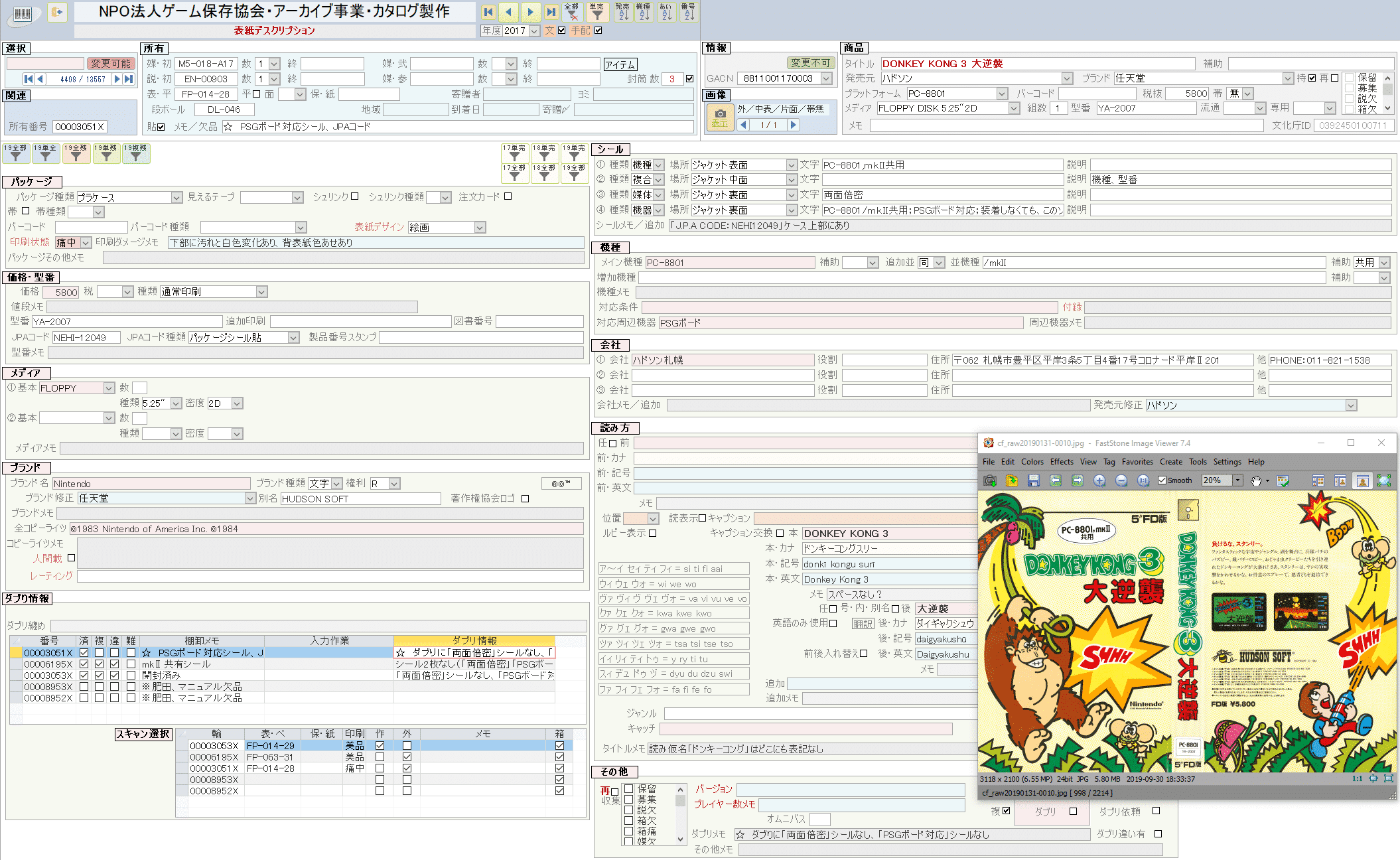Go to the previous record in the header bar
This screenshot has height=860, width=1400.
coord(509,11)
